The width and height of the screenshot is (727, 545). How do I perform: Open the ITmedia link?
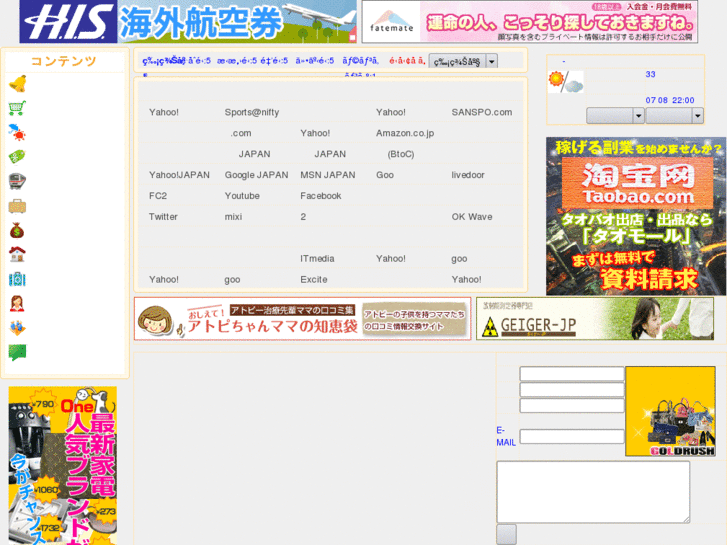pos(317,258)
